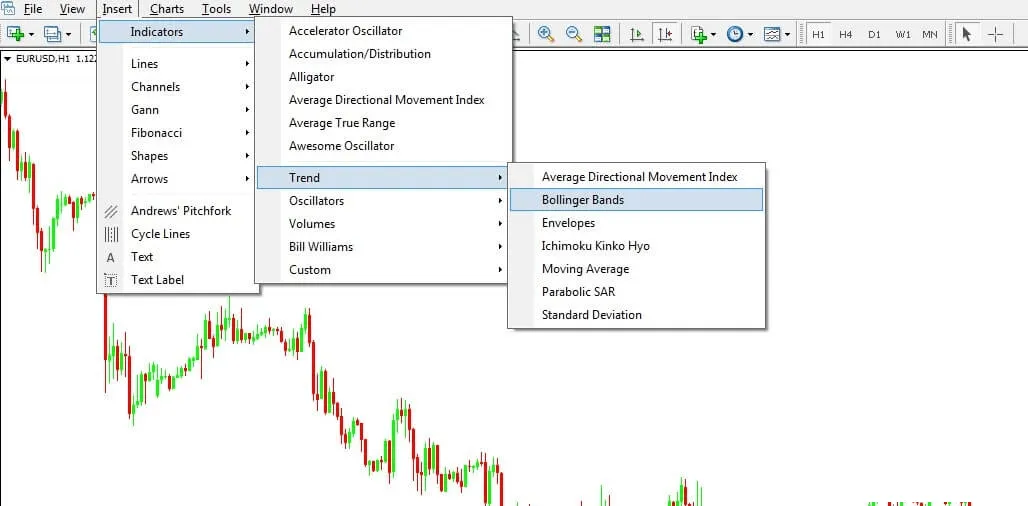Choose Andrews' Pitchfork drawing tool
Viewport: 1028px width, 506px height.
176,210
